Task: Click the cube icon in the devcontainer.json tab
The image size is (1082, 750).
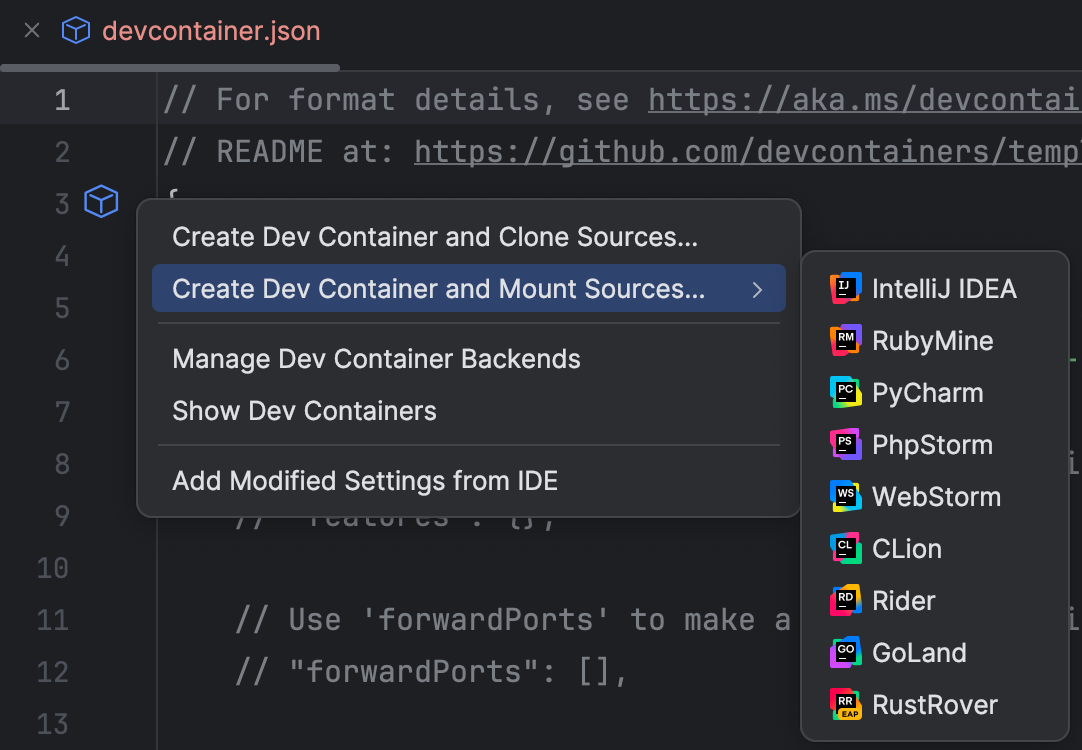Action: click(x=75, y=30)
